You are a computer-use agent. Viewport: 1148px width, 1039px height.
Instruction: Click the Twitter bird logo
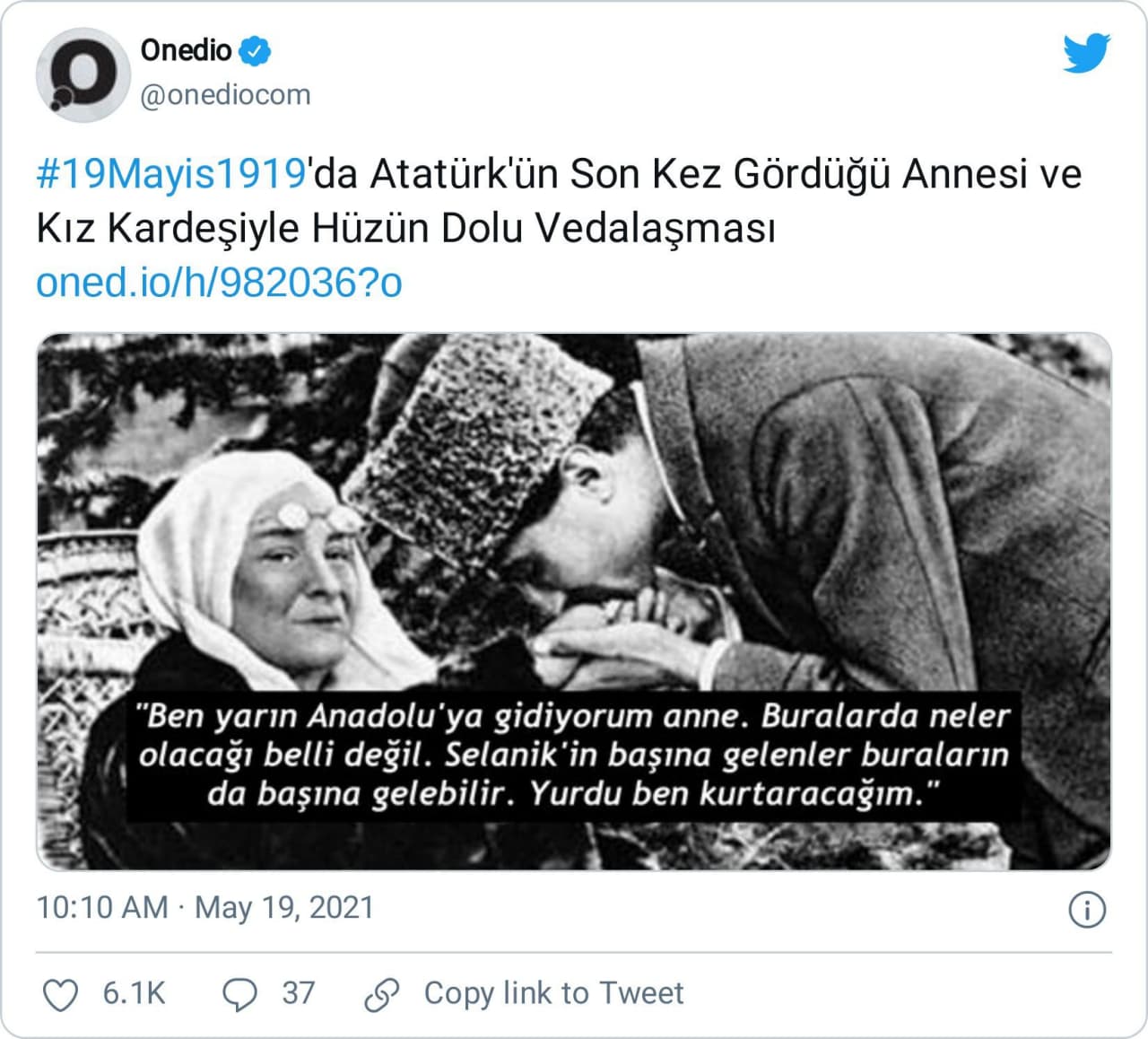point(1086,54)
